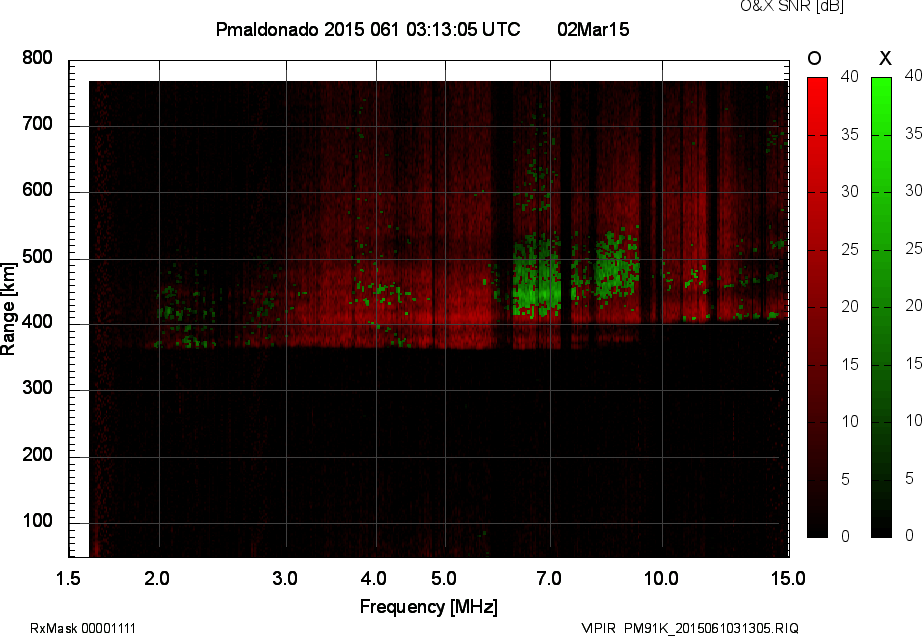Click the 4.0 frequency tick label
This screenshot has height=636, width=922.
374,578
